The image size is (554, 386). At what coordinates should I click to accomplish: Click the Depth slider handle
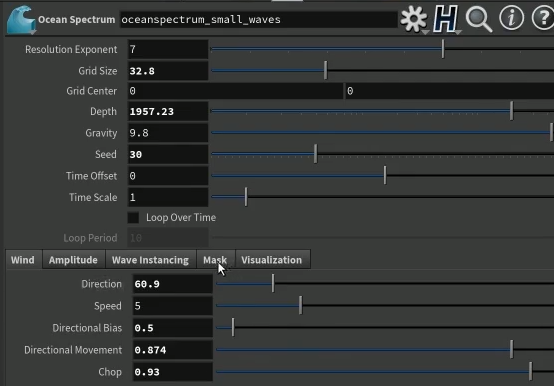(511, 111)
